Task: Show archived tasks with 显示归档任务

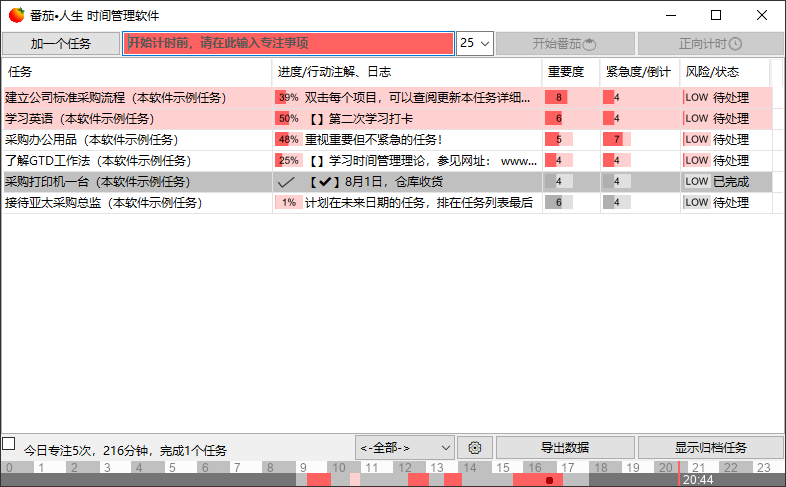Action: tap(710, 447)
